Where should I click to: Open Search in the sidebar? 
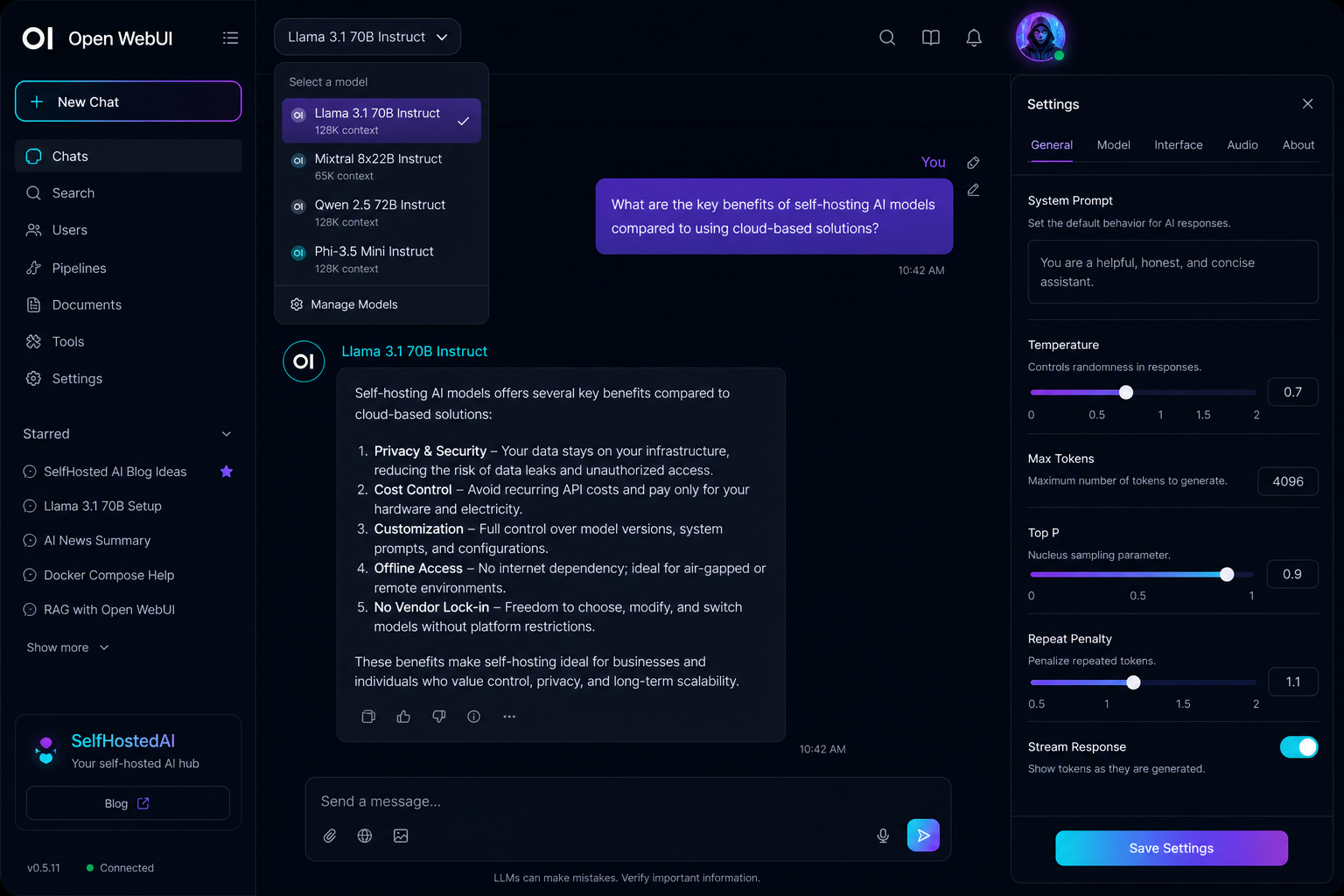[129, 192]
